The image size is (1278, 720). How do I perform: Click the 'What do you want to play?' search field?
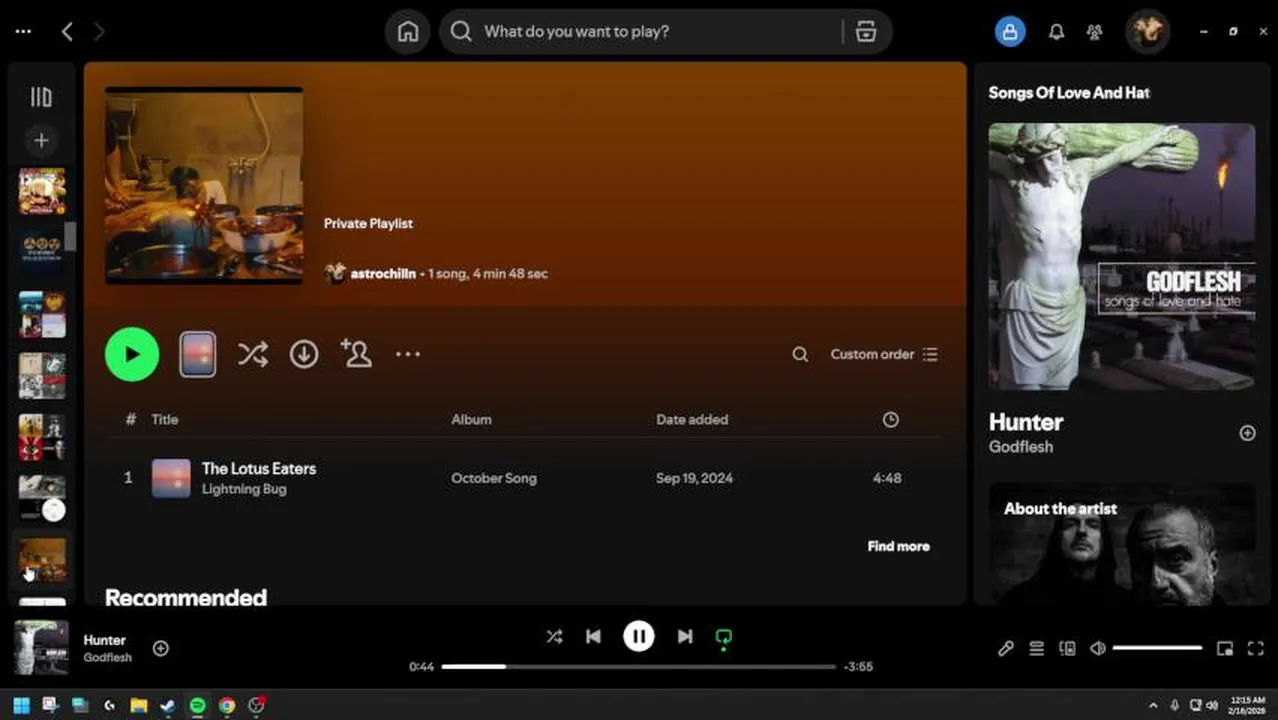(642, 32)
